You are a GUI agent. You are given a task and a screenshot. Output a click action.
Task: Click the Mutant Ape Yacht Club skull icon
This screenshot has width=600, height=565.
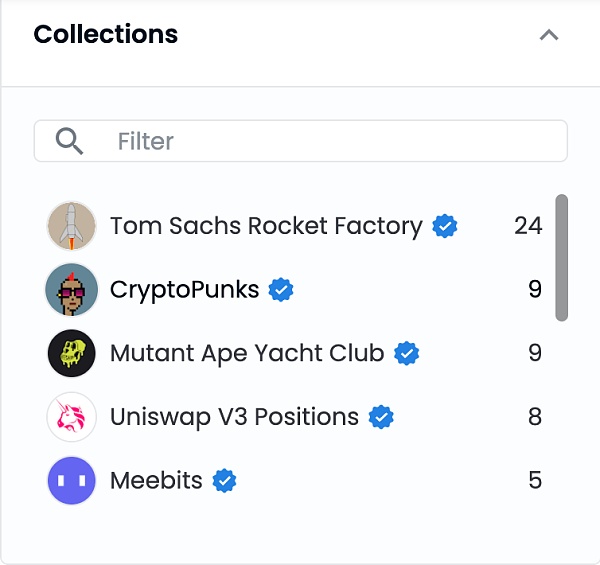tap(72, 353)
